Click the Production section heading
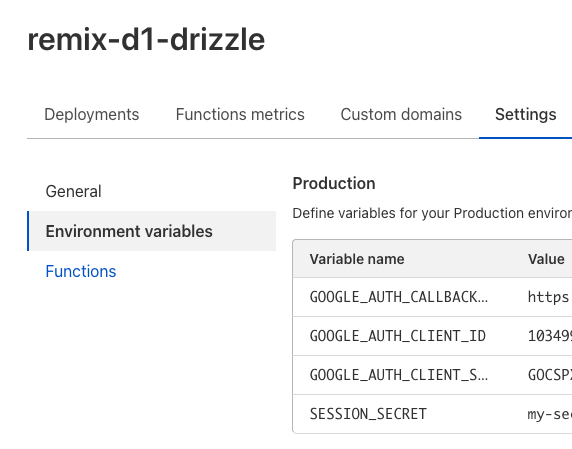 334,183
